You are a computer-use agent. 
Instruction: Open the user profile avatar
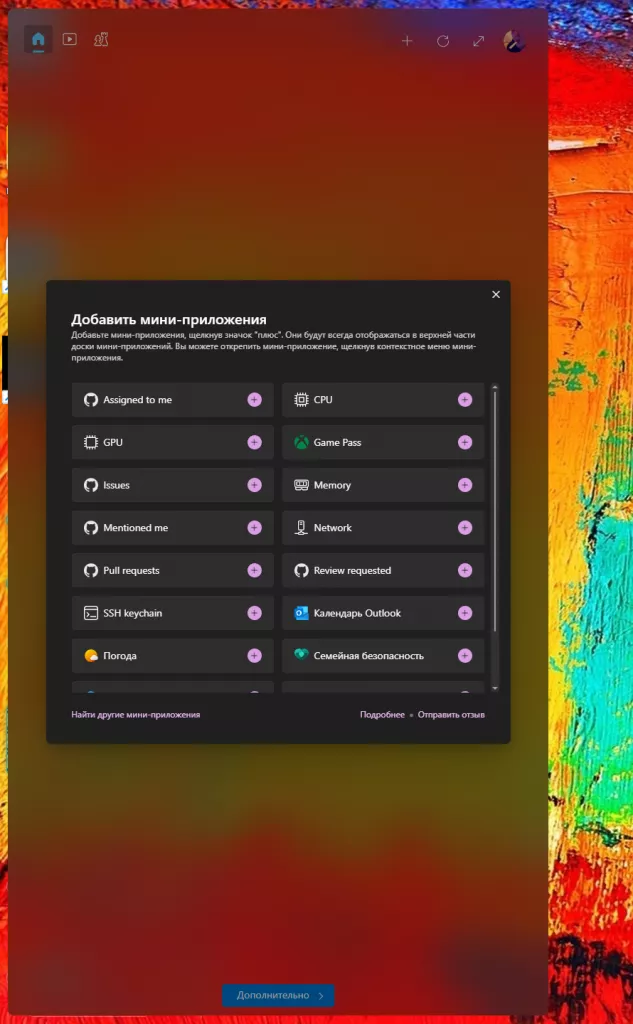514,41
